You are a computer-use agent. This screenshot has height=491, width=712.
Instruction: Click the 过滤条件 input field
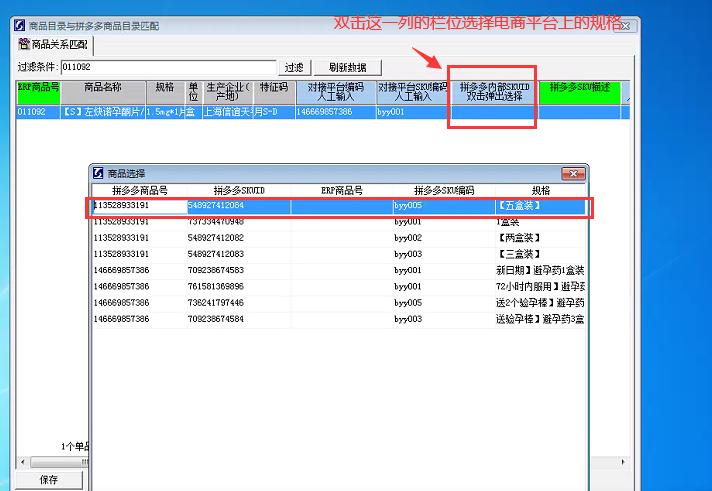point(167,67)
